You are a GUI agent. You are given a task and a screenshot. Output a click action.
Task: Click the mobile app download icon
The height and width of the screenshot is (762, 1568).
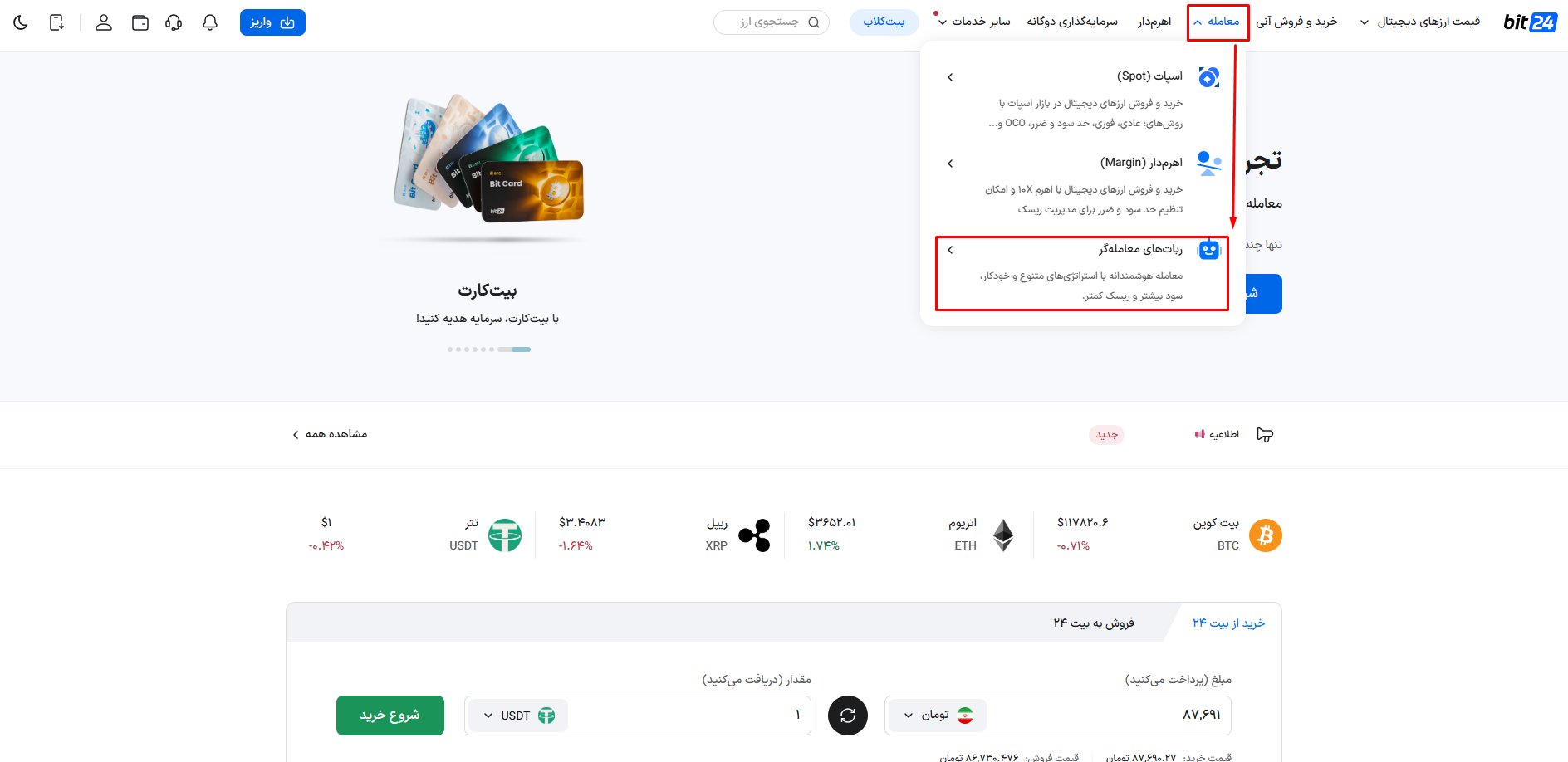[56, 22]
